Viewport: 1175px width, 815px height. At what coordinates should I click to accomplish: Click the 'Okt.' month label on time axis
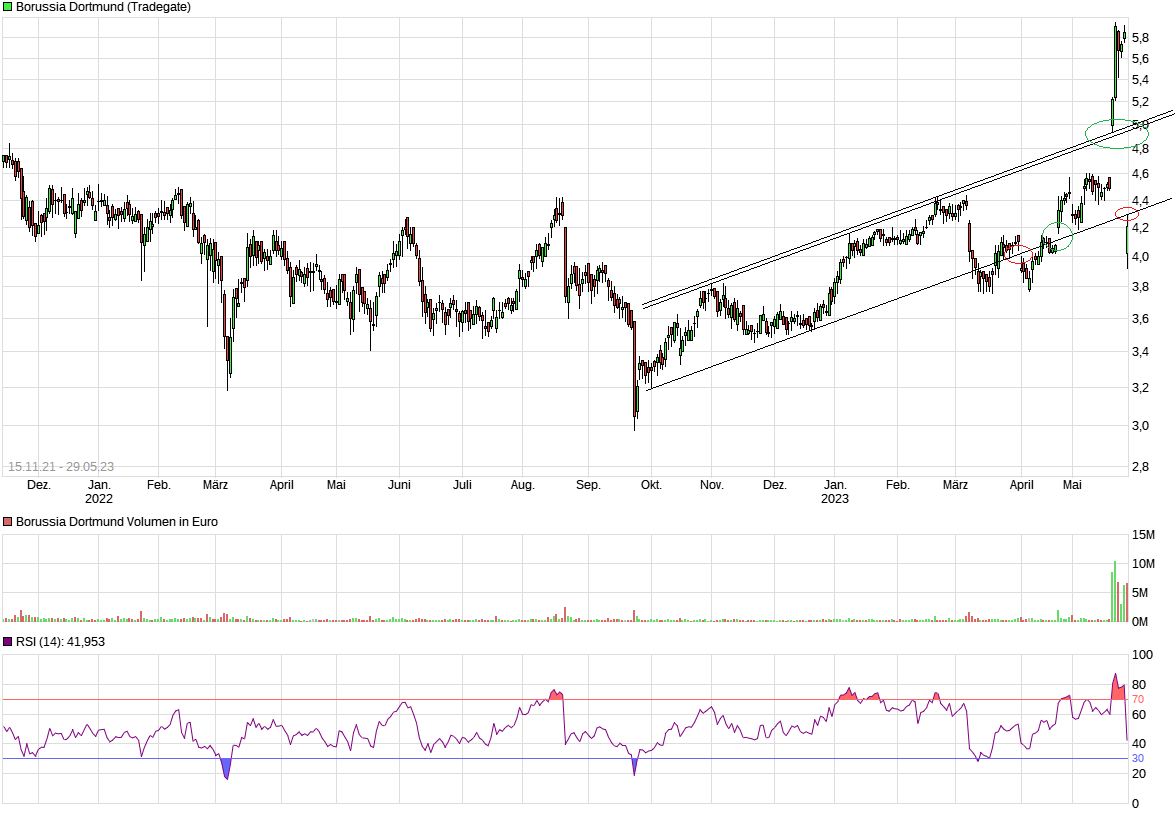point(651,485)
